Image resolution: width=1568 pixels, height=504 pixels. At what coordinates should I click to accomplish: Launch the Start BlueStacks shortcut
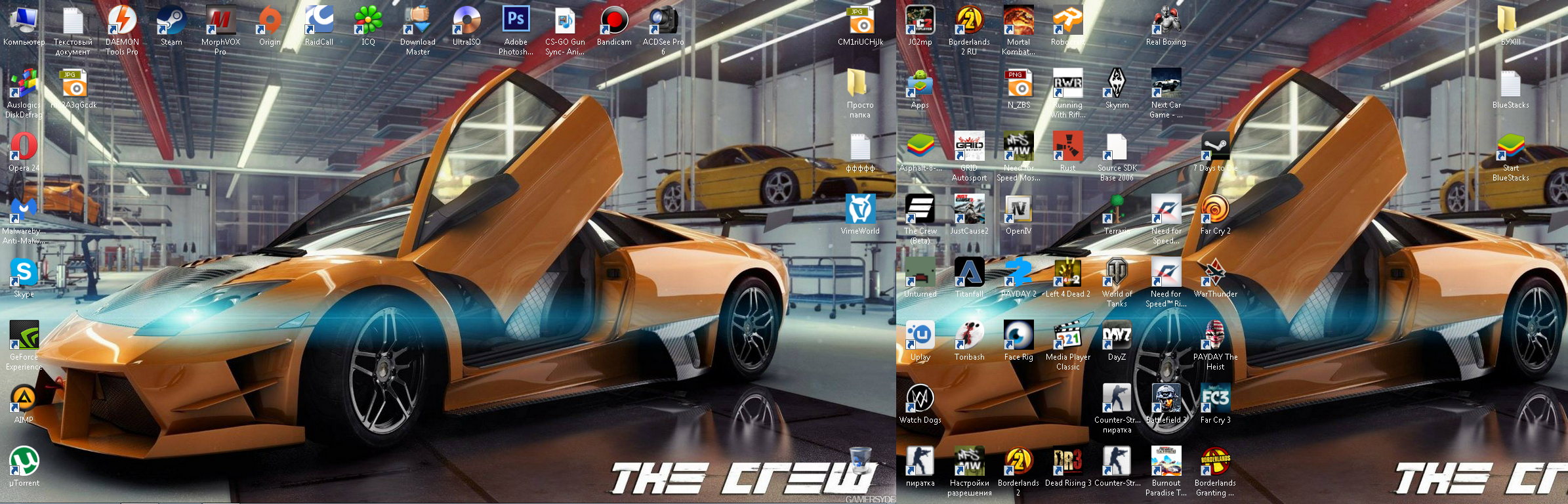(1510, 147)
